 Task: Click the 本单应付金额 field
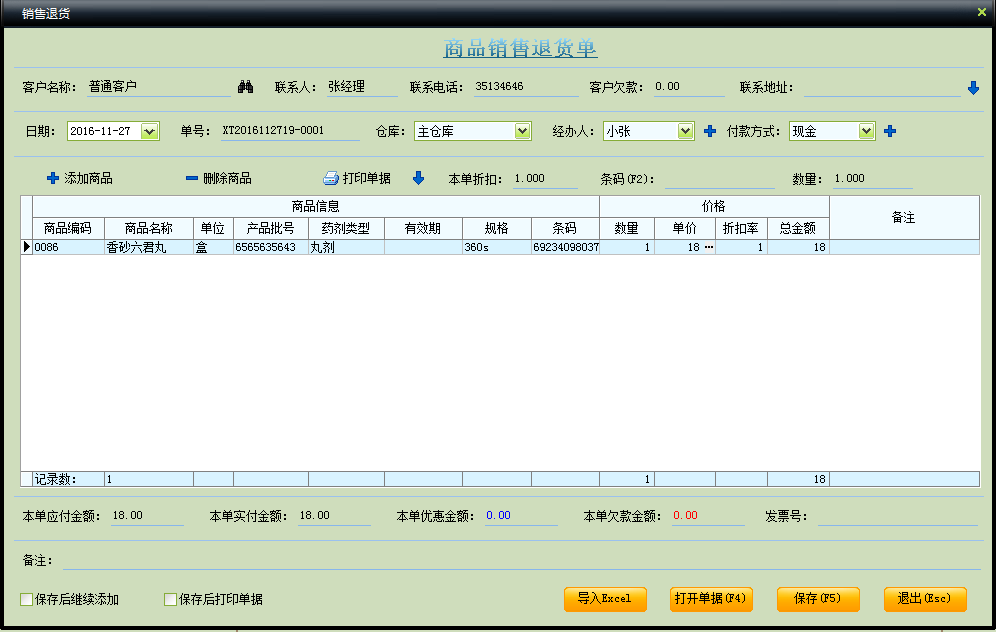tap(147, 516)
